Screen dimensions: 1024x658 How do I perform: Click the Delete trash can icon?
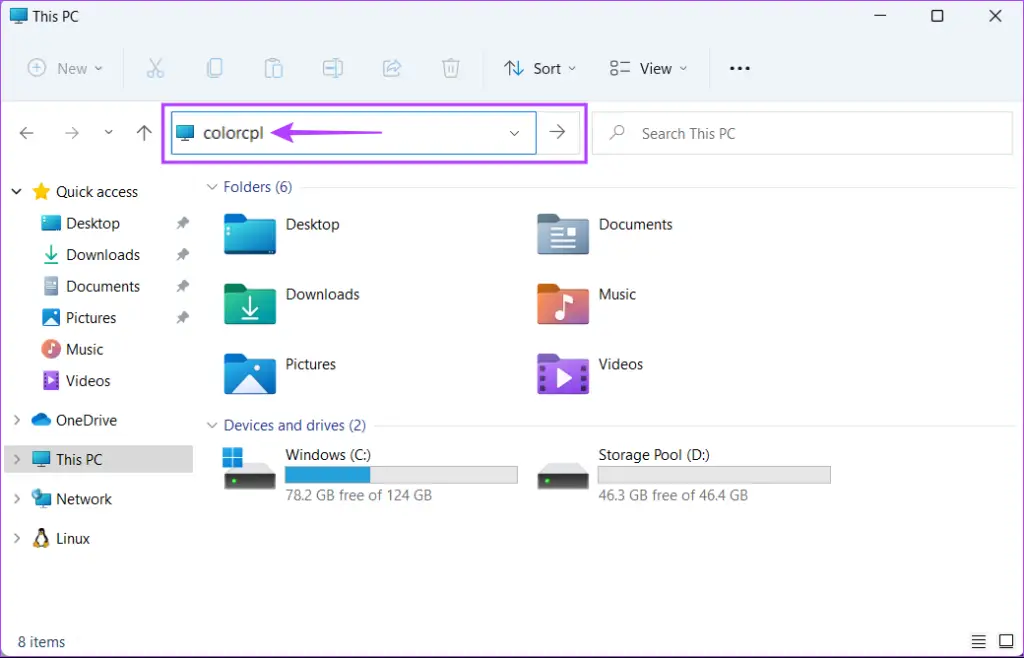pos(451,68)
